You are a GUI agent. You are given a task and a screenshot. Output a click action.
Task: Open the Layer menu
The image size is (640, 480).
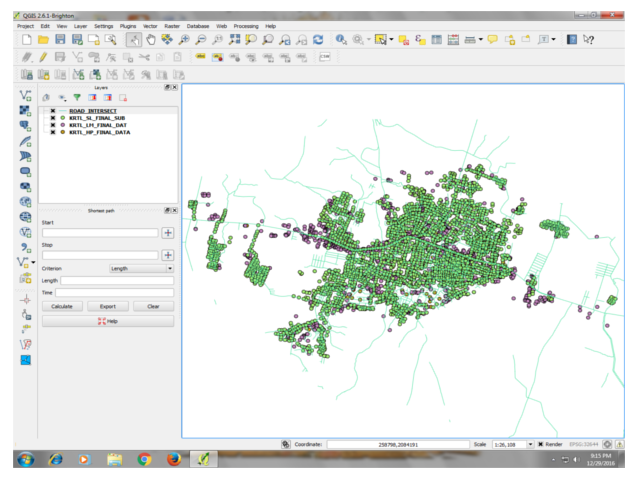tap(80, 26)
